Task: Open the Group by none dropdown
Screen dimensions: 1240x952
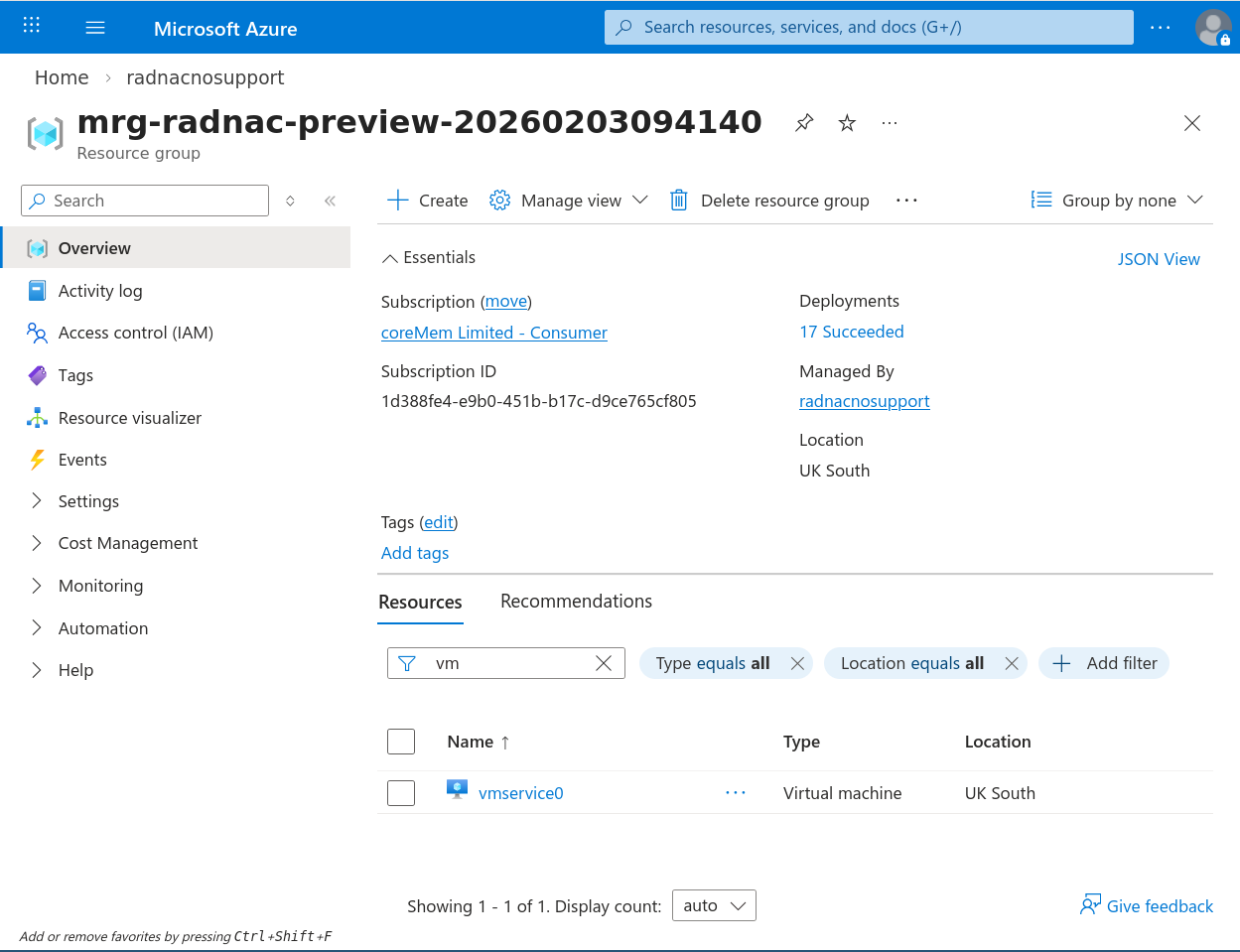Action: pyautogui.click(x=1118, y=201)
